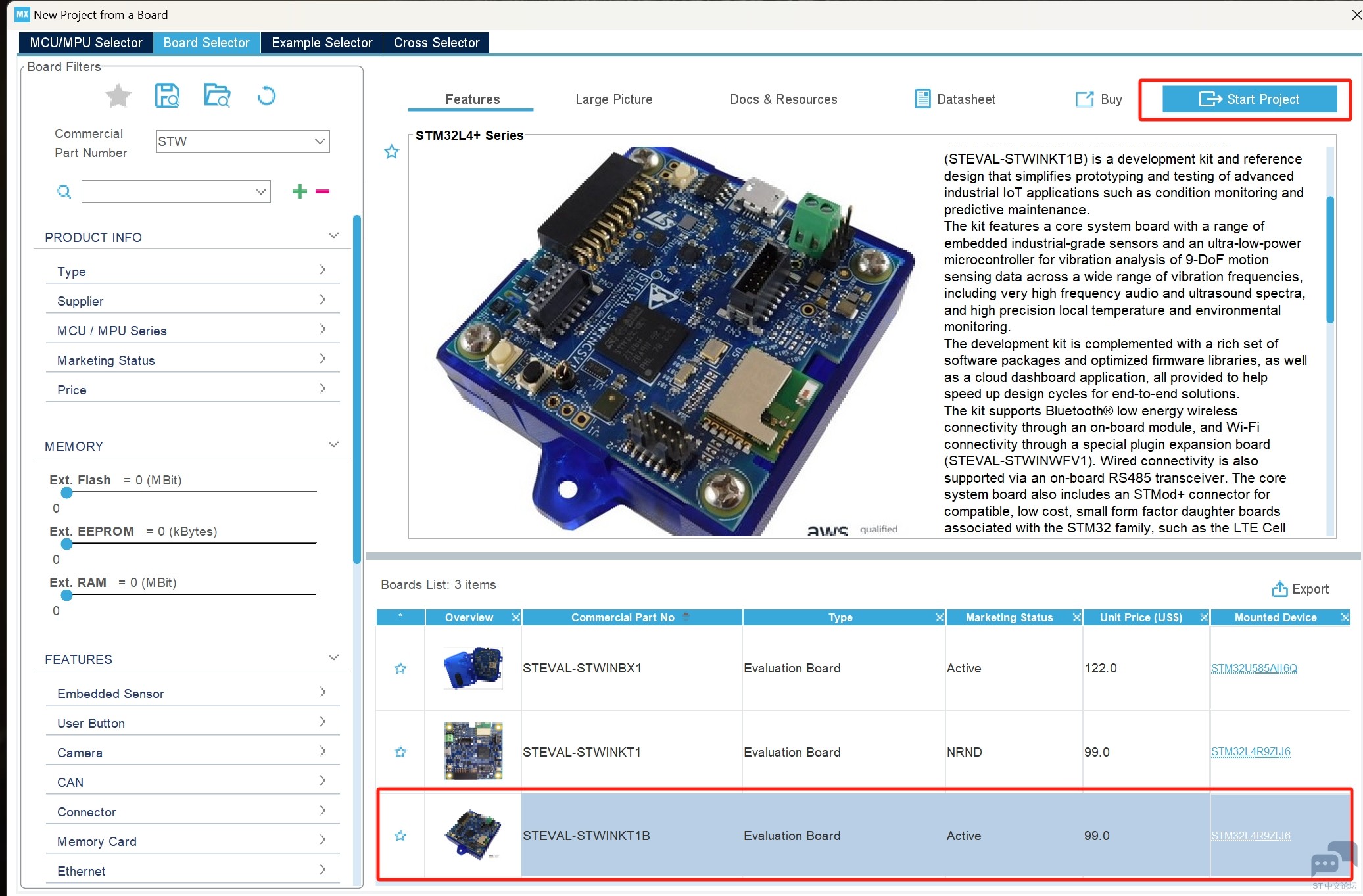The image size is (1363, 896).
Task: Collapse the PRODUCT INFO section
Action: click(x=333, y=236)
